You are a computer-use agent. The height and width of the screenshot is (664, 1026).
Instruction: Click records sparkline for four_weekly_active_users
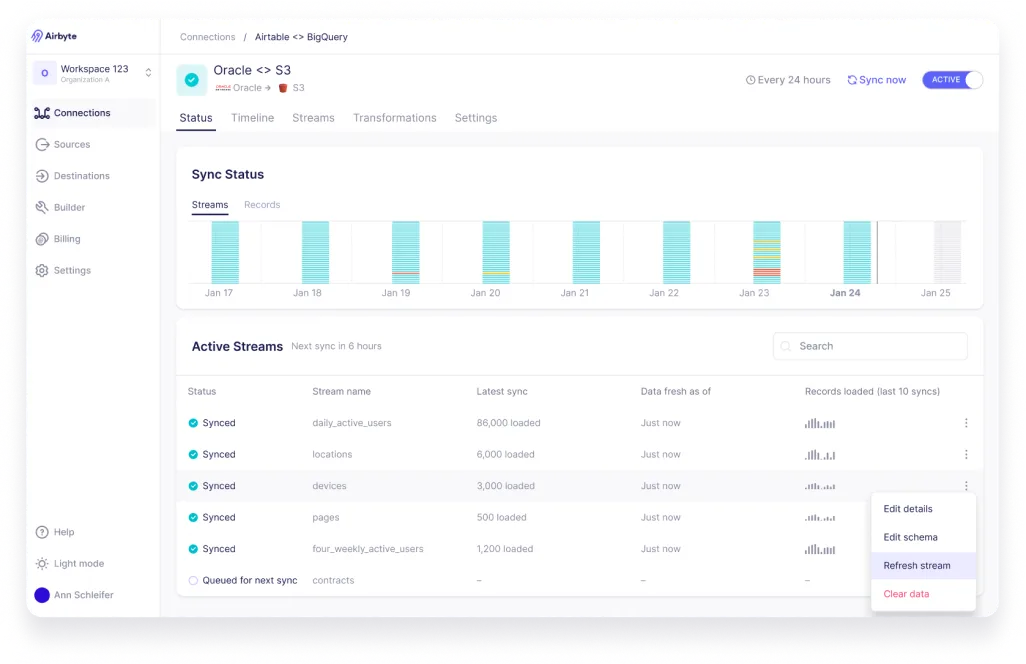pyautogui.click(x=820, y=550)
